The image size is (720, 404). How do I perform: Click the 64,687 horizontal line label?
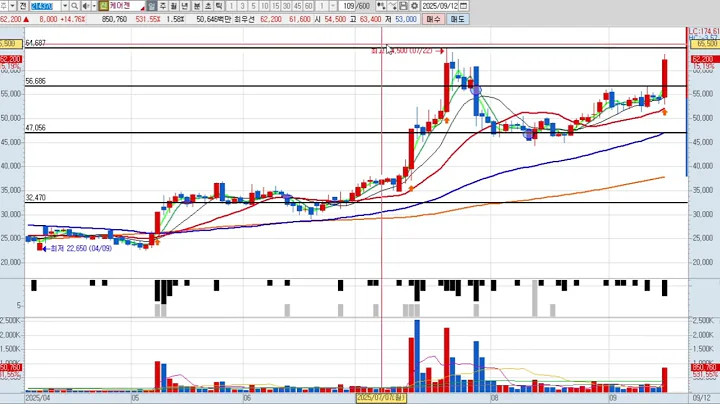[x=35, y=43]
